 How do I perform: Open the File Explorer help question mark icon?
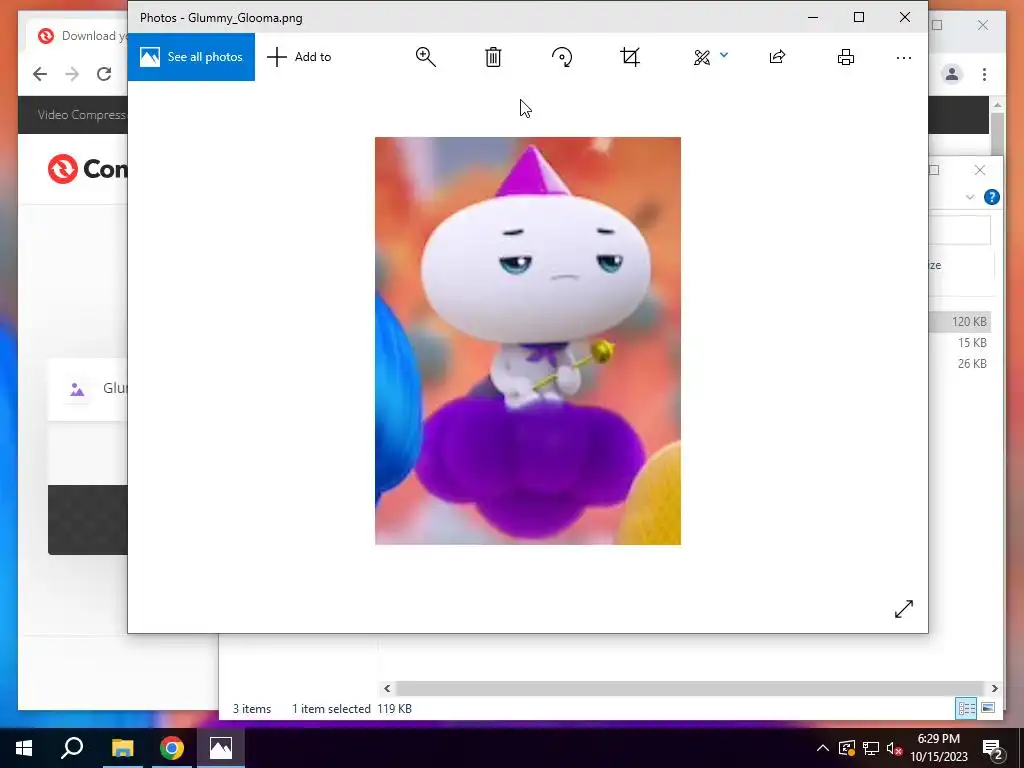991,197
